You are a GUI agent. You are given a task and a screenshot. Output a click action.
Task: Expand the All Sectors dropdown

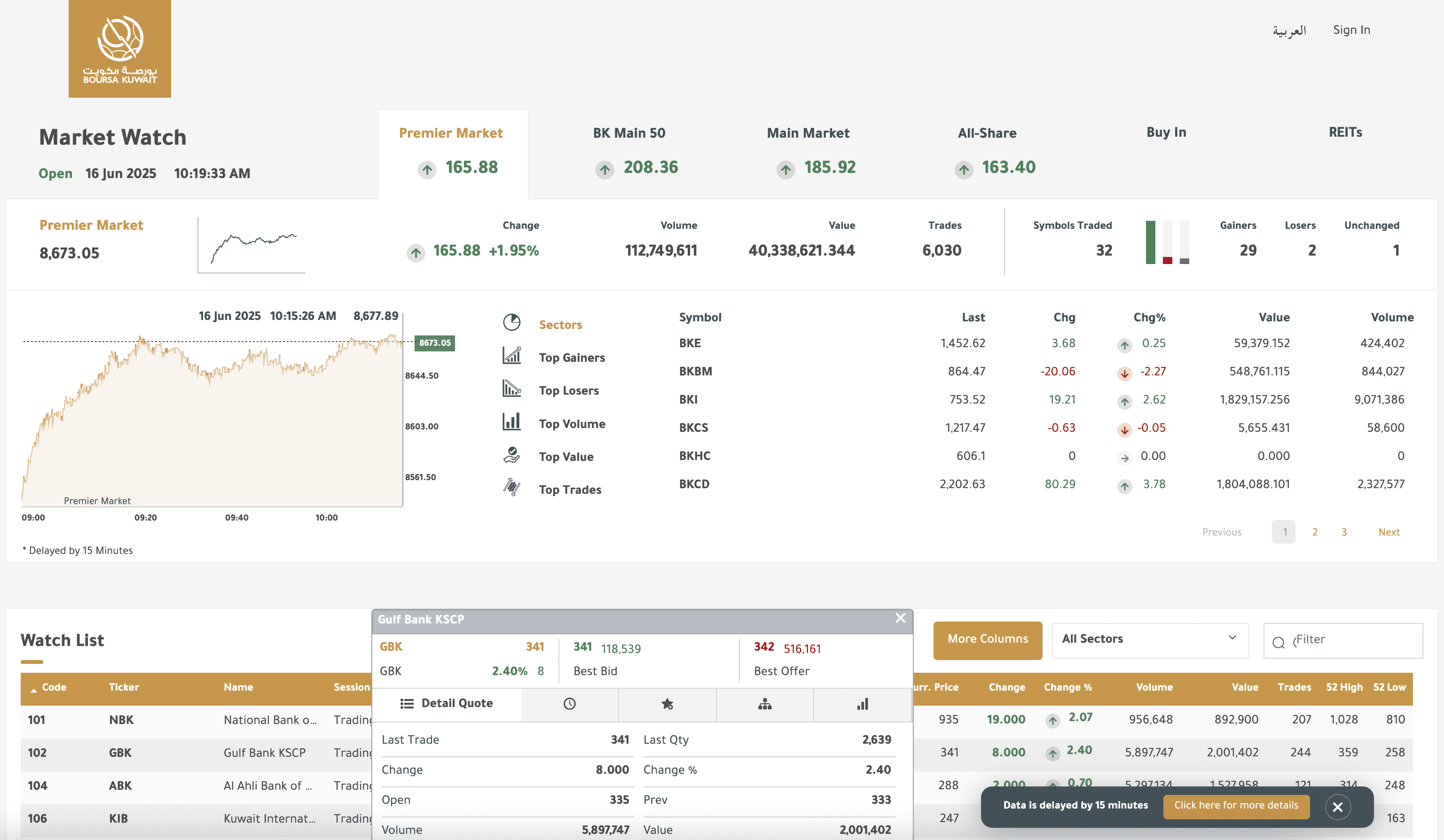tap(1150, 640)
